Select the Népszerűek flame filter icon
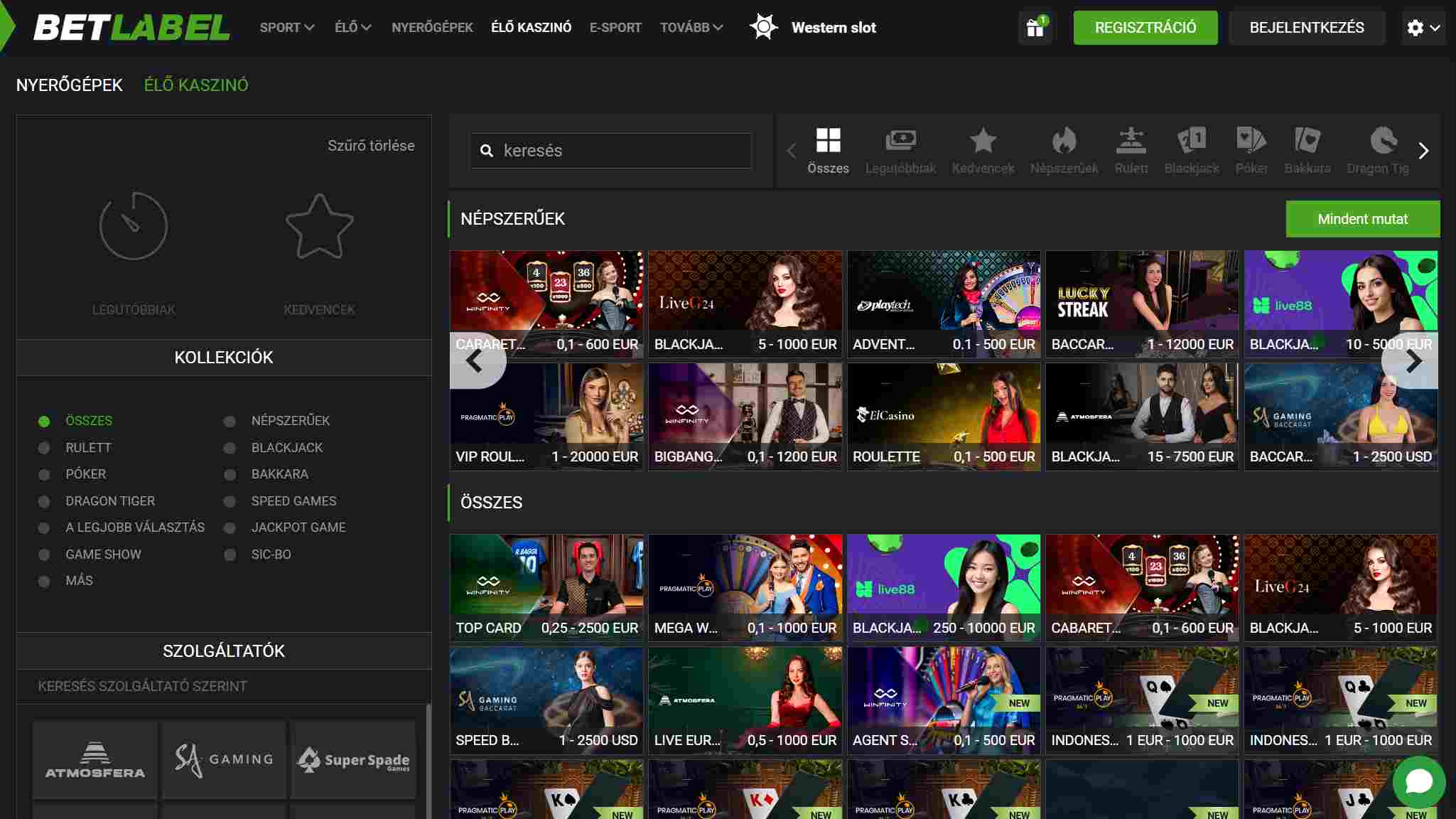 click(x=1064, y=141)
